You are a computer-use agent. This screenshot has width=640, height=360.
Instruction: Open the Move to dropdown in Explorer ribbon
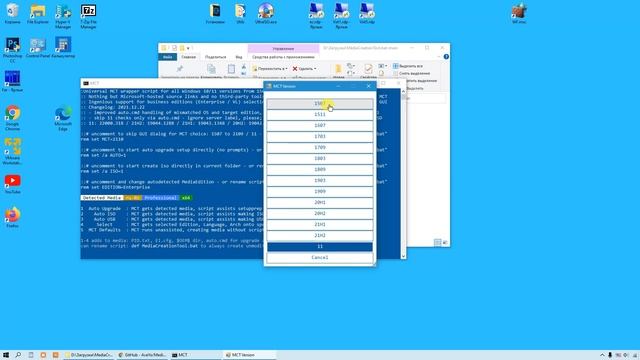[x=269, y=69]
